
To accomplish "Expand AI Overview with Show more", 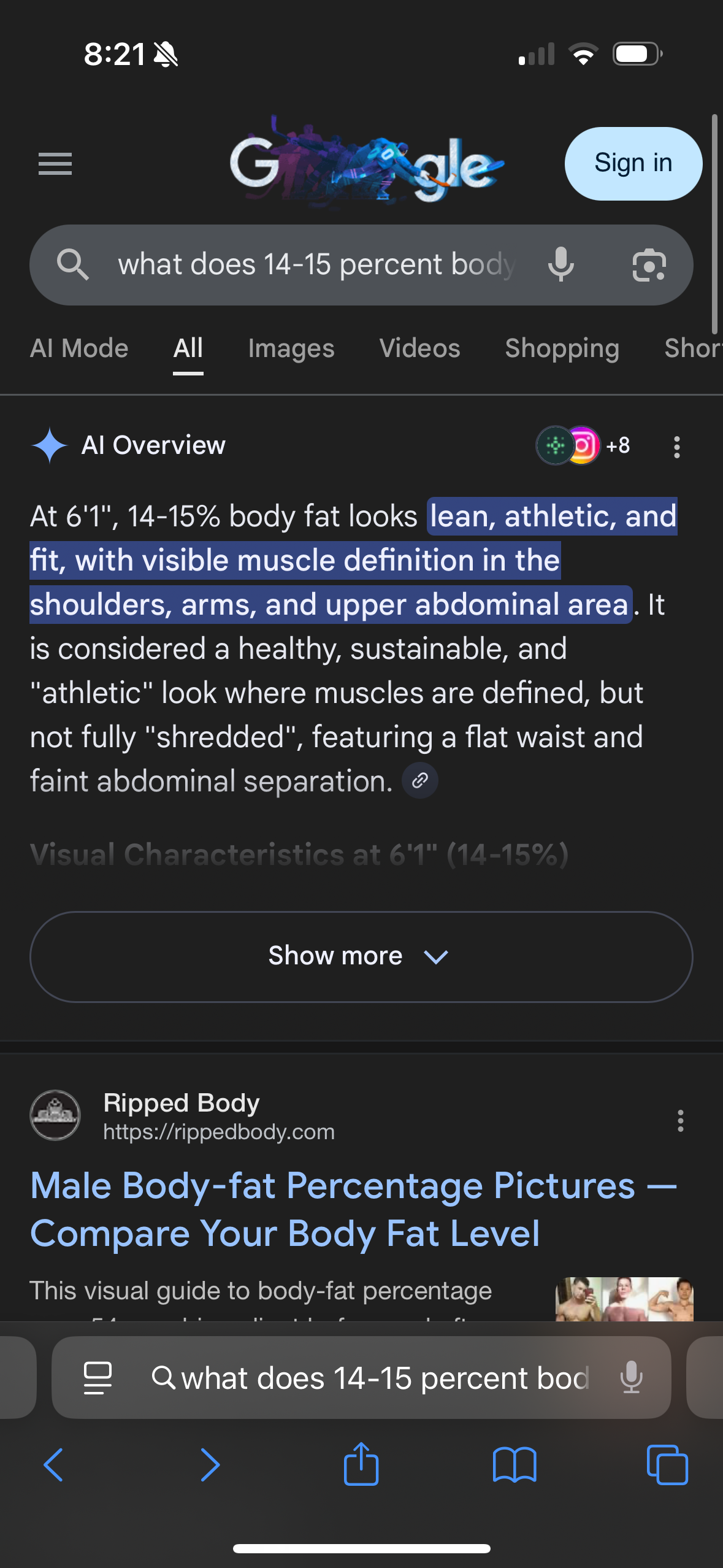I will coord(361,956).
